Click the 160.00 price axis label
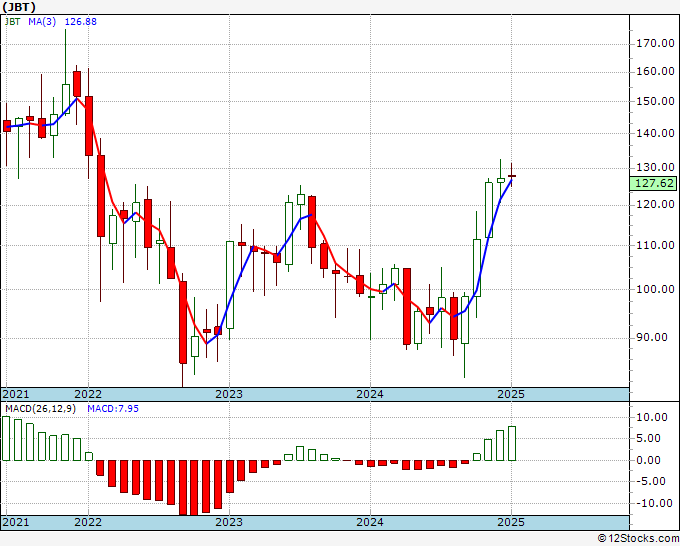 click(x=655, y=72)
